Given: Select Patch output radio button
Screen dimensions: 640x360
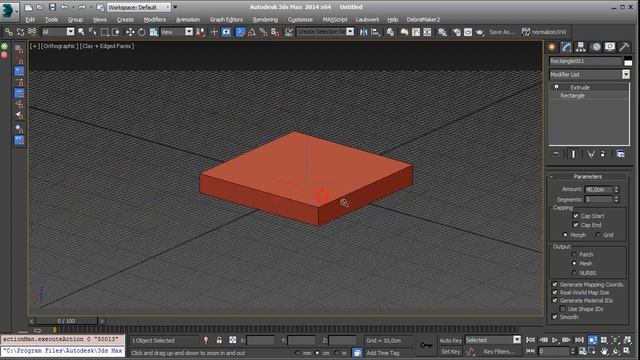Looking at the screenshot, I should (x=574, y=254).
